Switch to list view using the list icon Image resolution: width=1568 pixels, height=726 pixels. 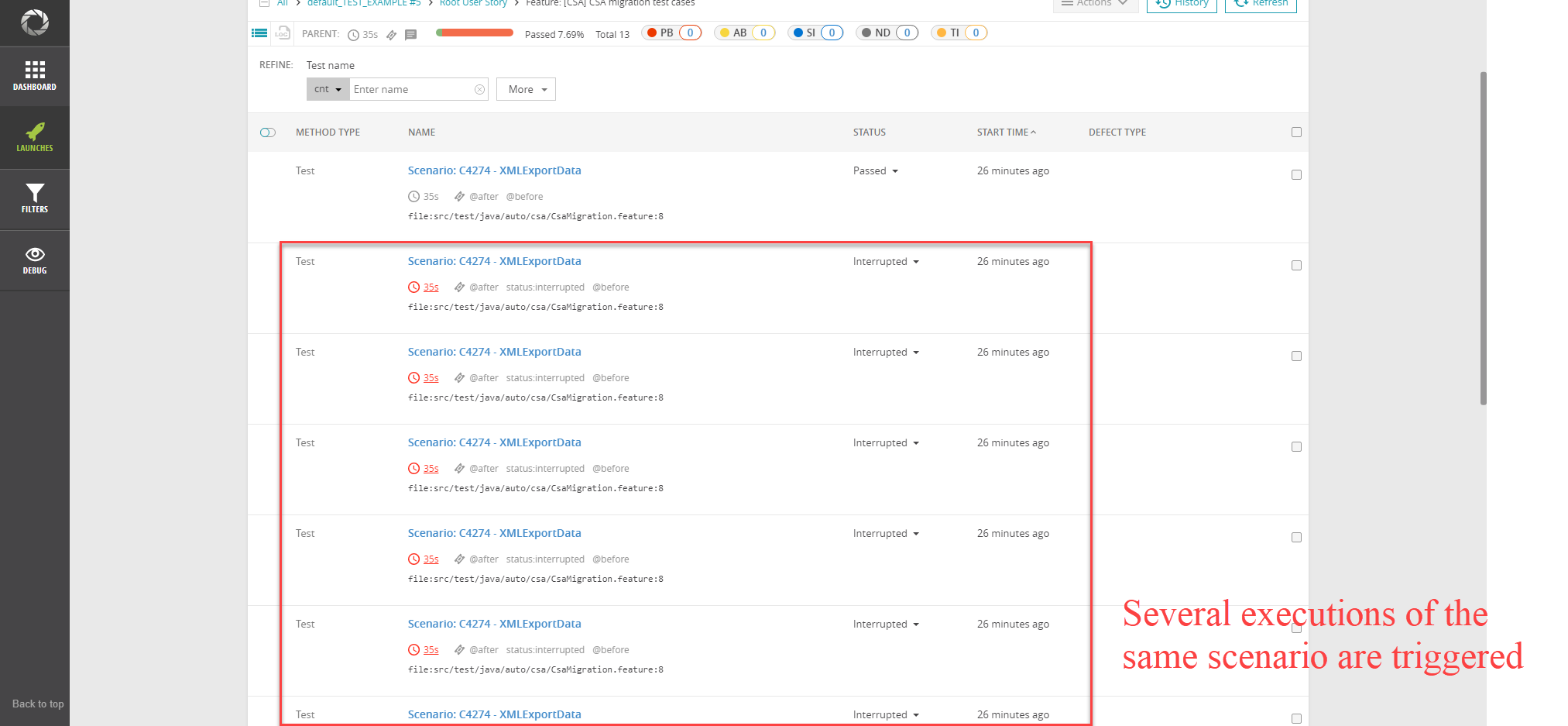click(x=259, y=33)
